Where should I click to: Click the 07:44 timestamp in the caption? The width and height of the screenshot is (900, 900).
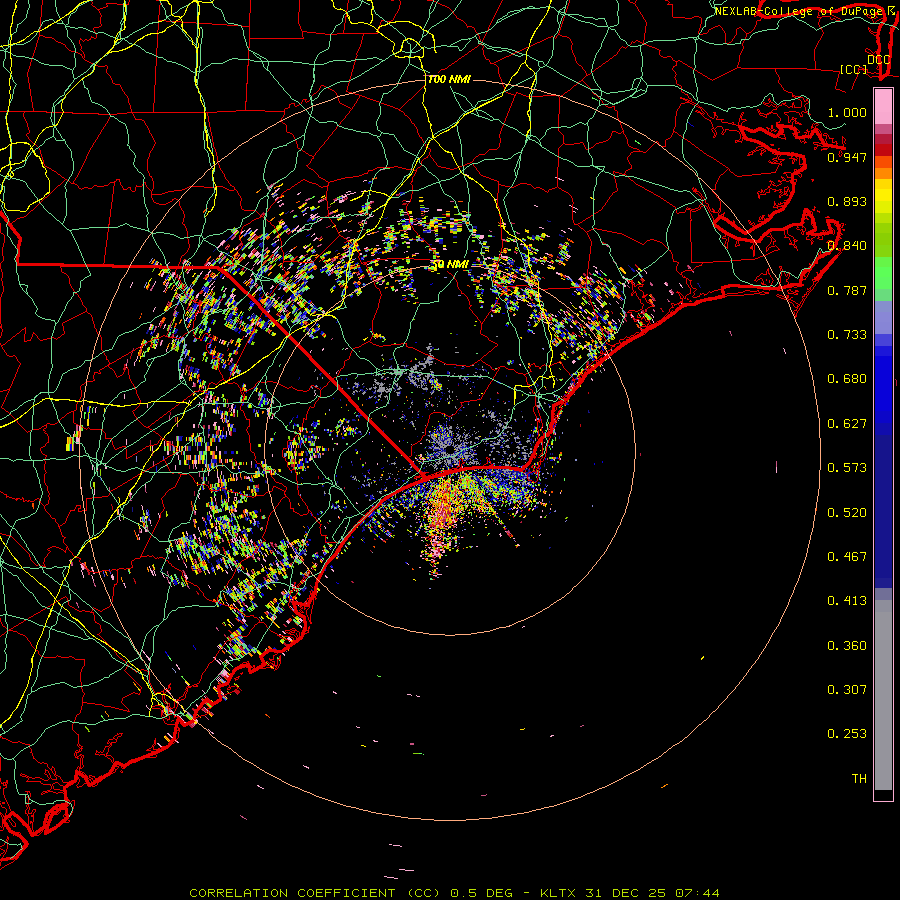point(697,893)
